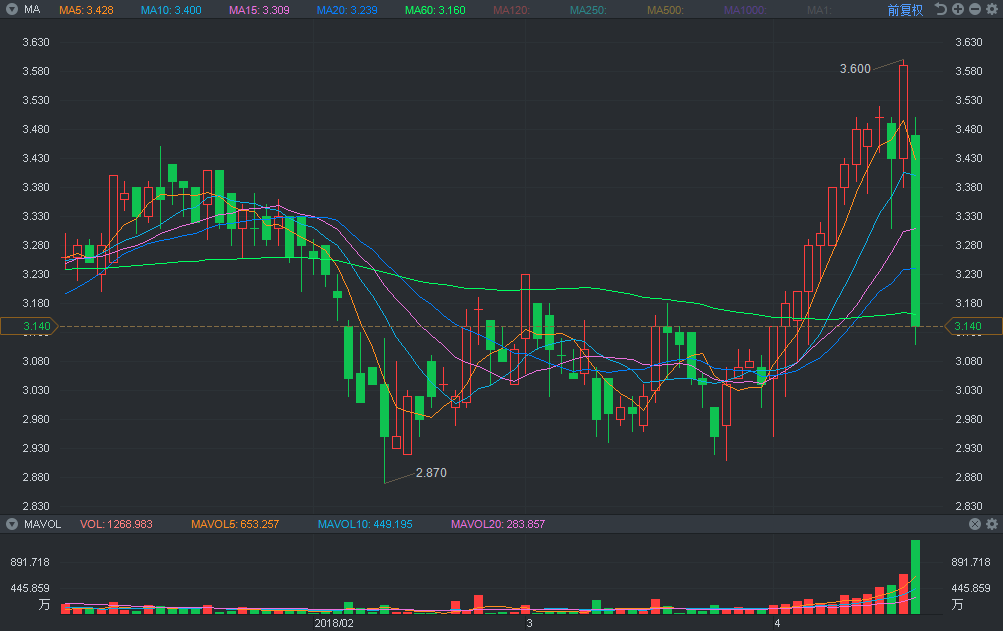Click the 2.870 low price annotation
This screenshot has width=1003, height=631.
pos(431,473)
